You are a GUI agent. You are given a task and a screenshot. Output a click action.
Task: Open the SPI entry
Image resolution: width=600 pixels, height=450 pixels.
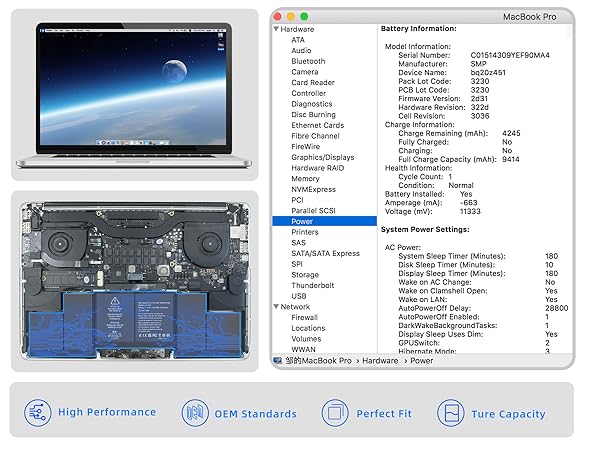297,264
